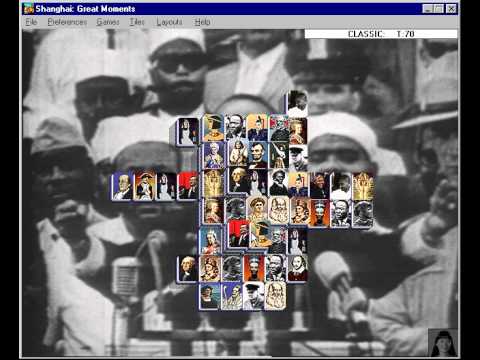The image size is (480, 360).
Task: Open the Games menu
Action: coord(108,22)
